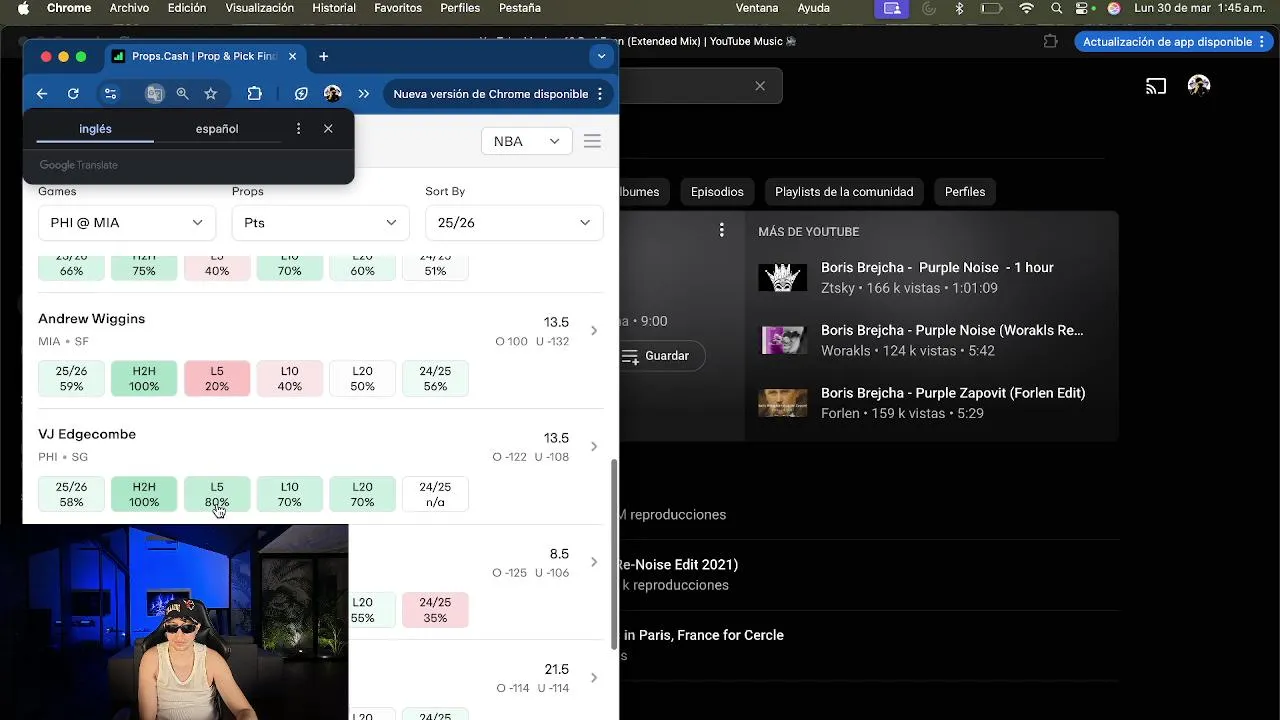Open Boris Brejcha Purple Noise 1 hour thumbnail
1280x720 pixels.
(x=782, y=278)
